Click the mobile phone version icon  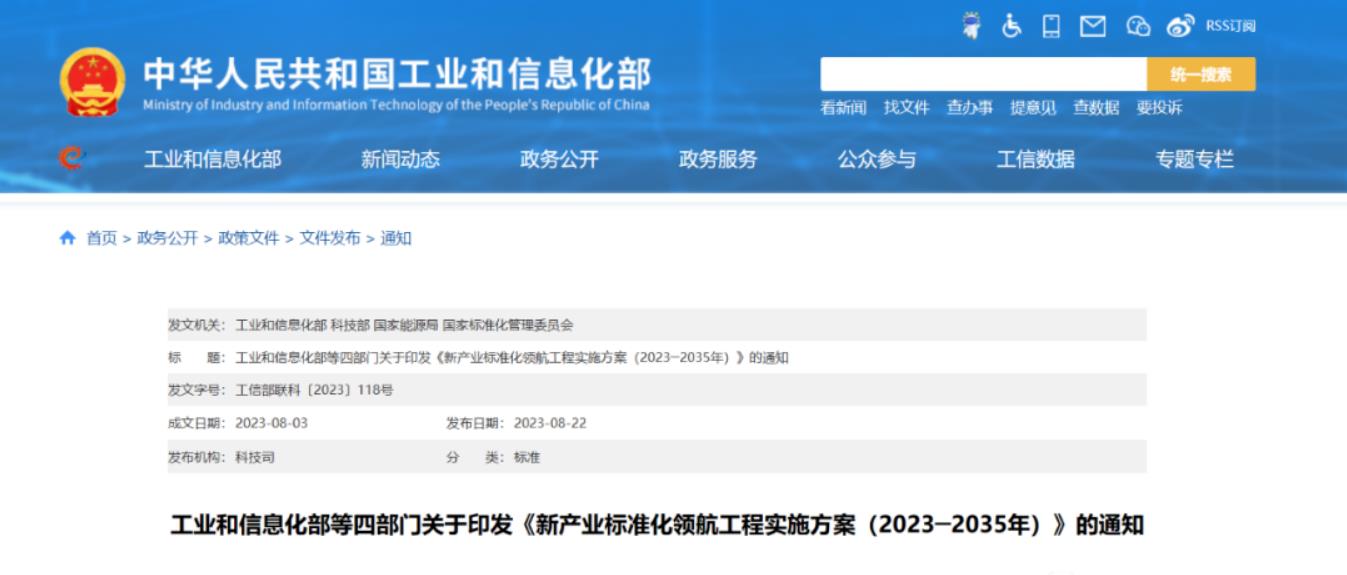coord(1051,25)
